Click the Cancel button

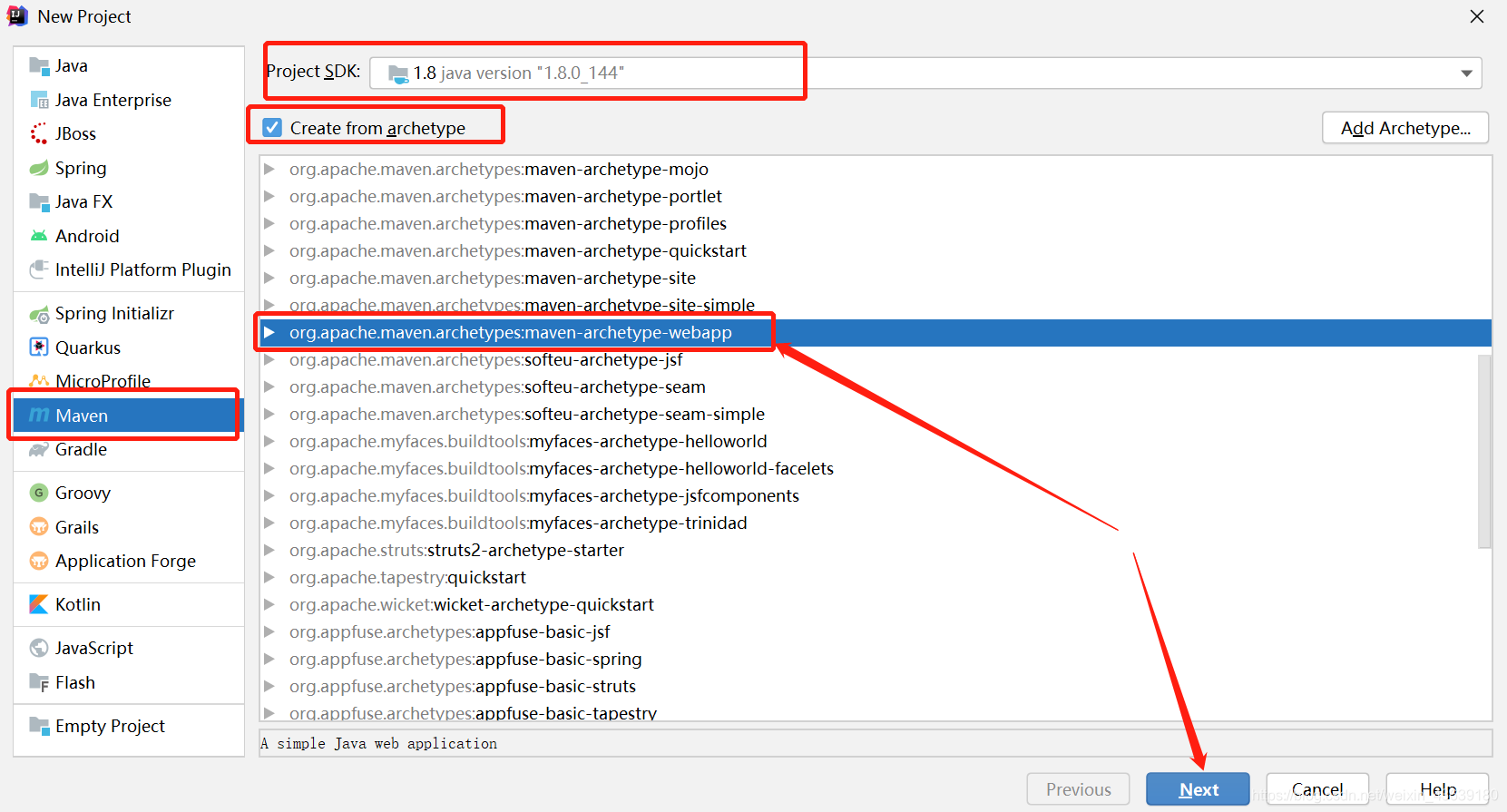click(x=1317, y=789)
